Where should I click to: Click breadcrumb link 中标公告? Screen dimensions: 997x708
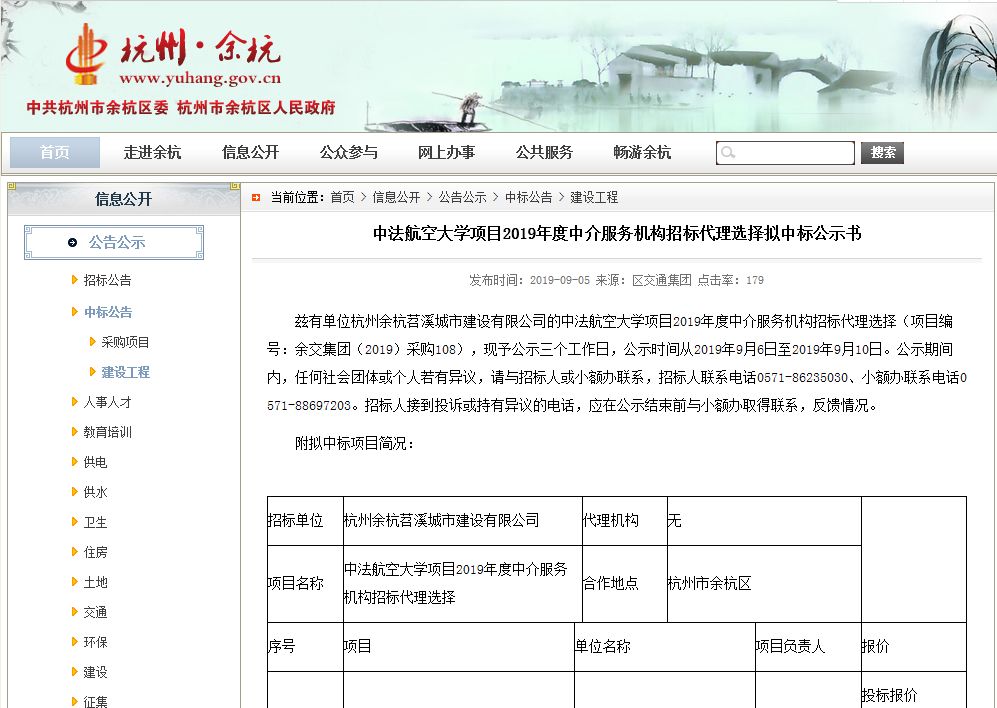tap(528, 198)
